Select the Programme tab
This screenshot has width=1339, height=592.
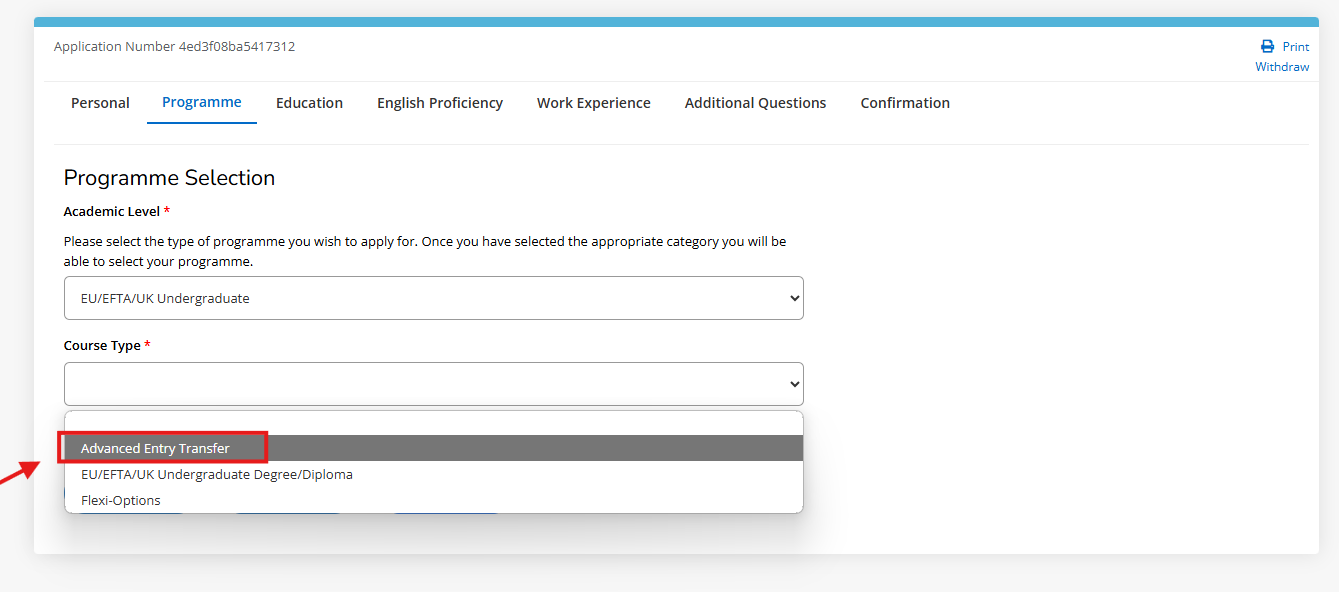(x=201, y=102)
